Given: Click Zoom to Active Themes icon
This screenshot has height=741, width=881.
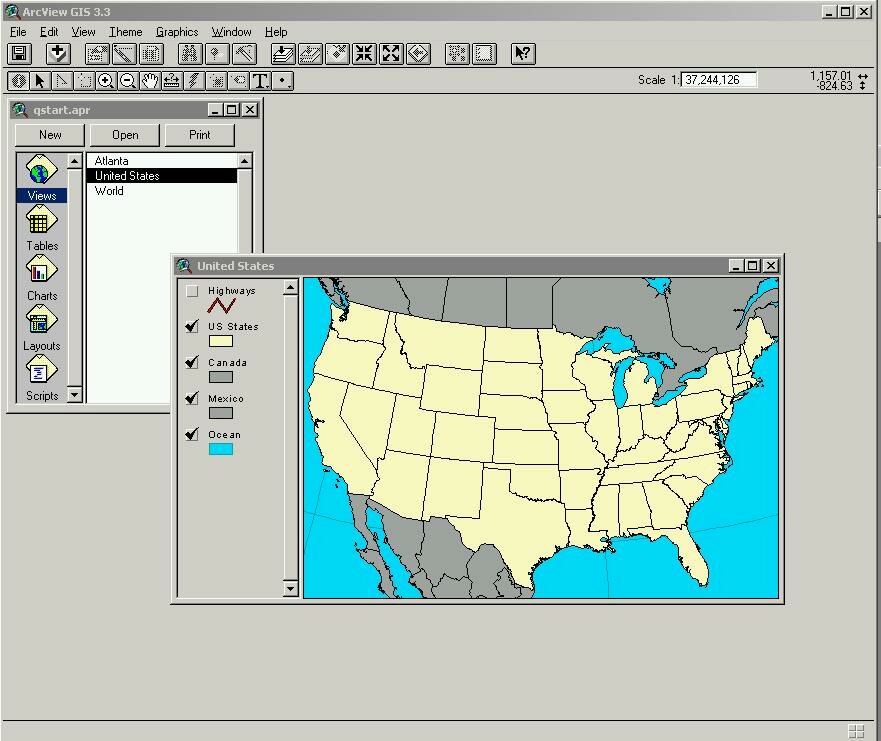Looking at the screenshot, I should (x=310, y=54).
